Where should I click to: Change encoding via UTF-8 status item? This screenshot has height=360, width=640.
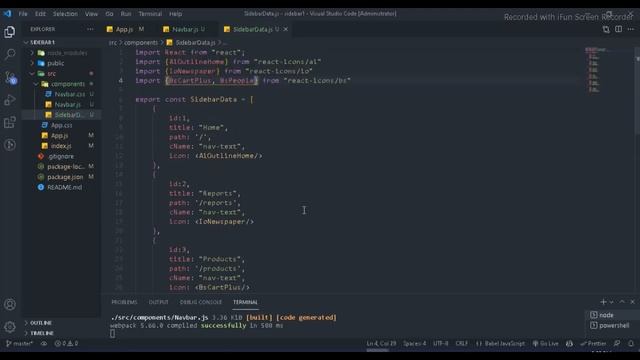click(x=440, y=344)
